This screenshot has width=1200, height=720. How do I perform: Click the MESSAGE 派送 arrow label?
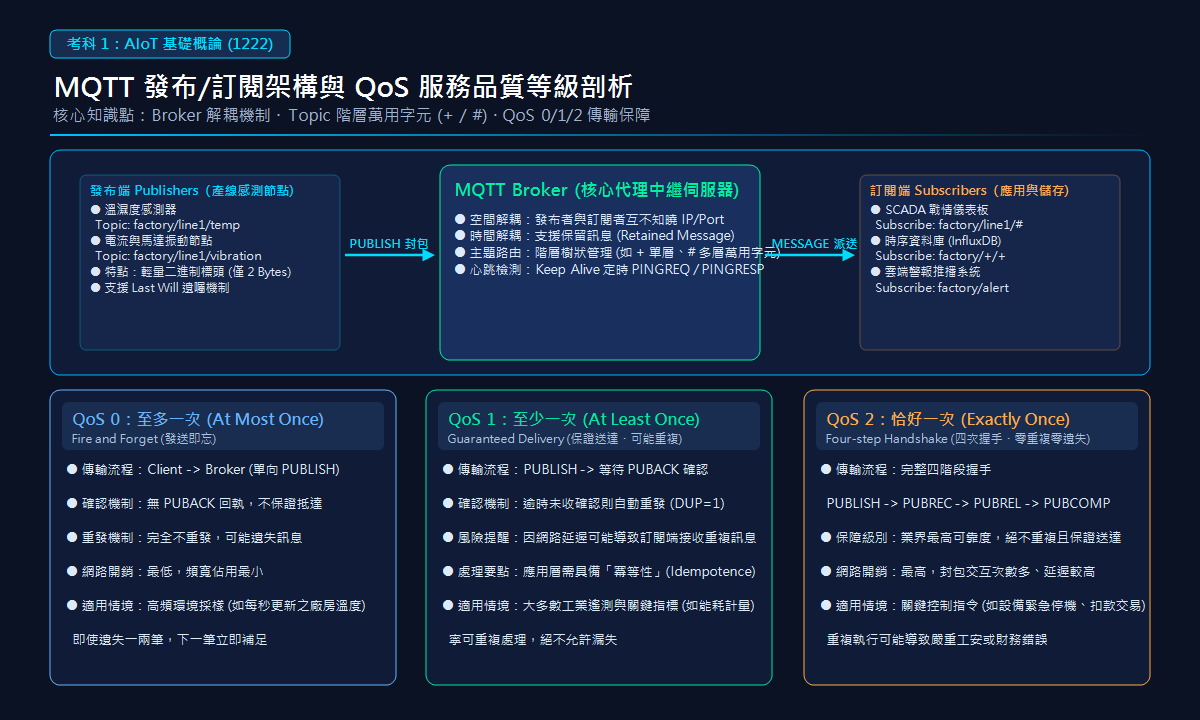coord(815,244)
